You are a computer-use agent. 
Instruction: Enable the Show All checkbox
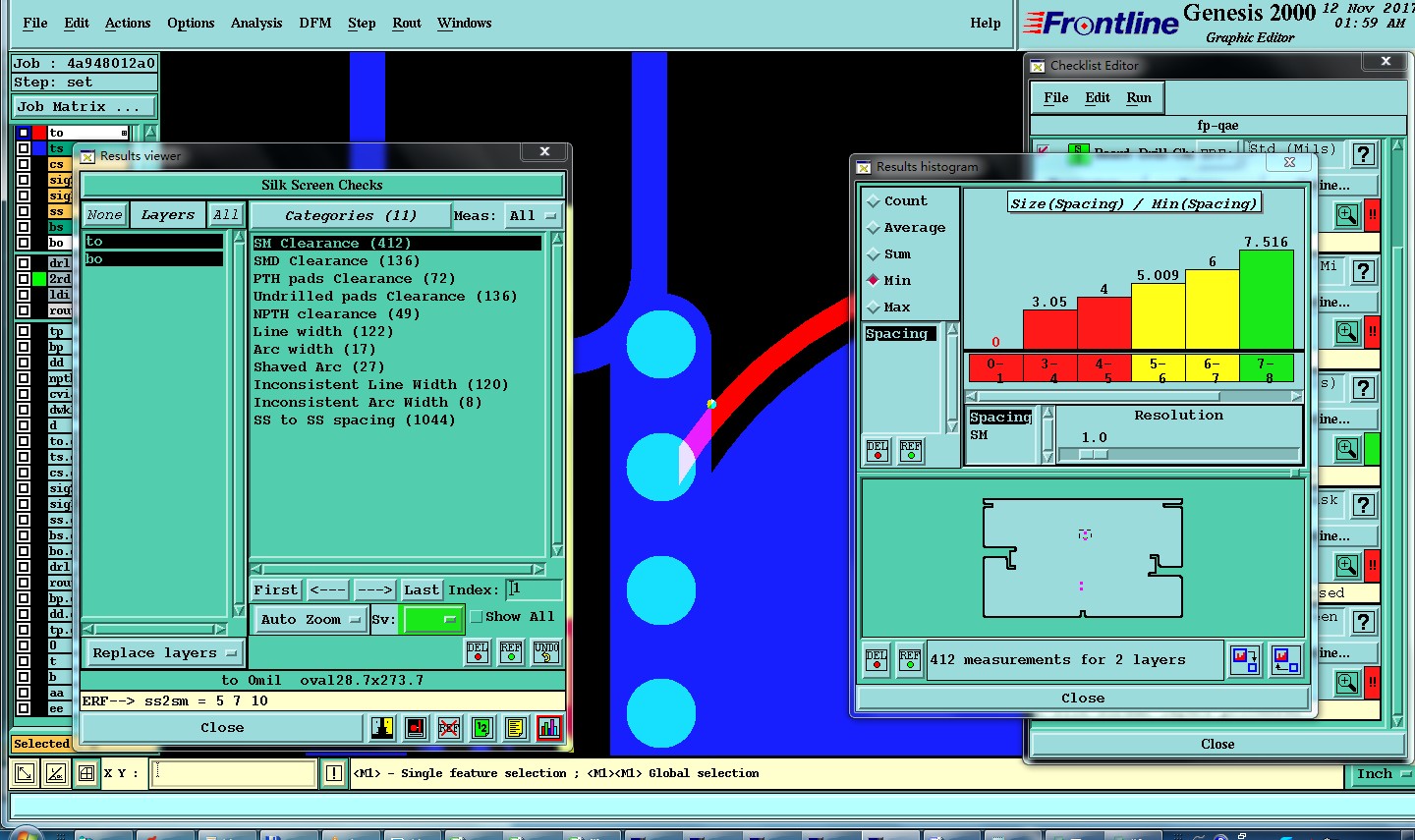(477, 617)
